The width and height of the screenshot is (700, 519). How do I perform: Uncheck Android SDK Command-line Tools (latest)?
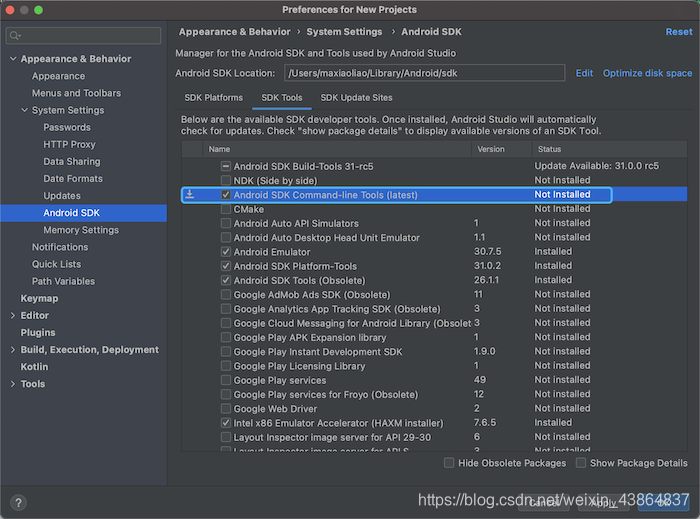click(226, 195)
